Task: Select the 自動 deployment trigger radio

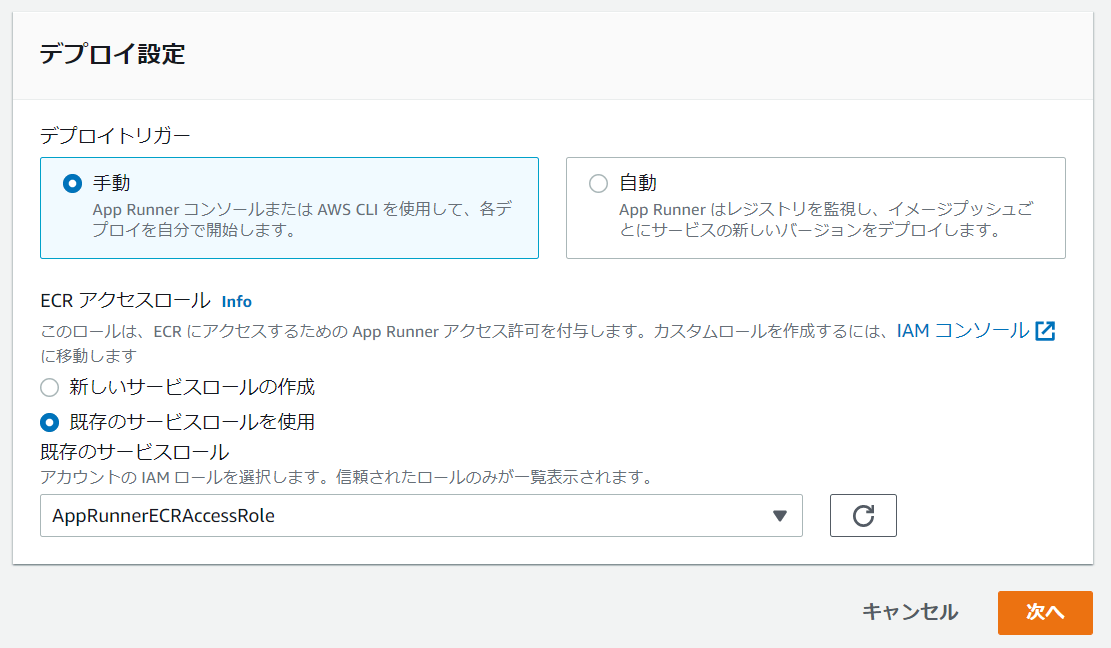Action: point(599,183)
